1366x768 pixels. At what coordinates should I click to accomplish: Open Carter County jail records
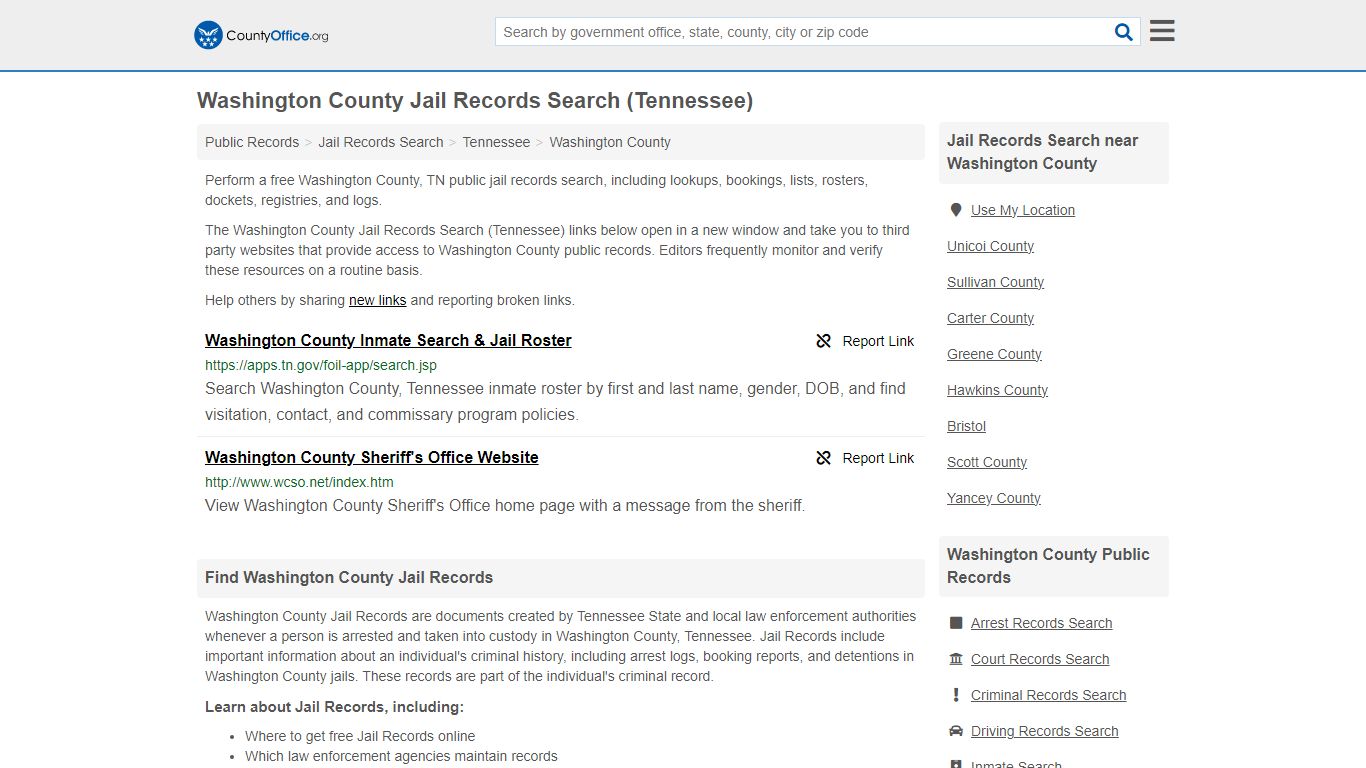(990, 318)
